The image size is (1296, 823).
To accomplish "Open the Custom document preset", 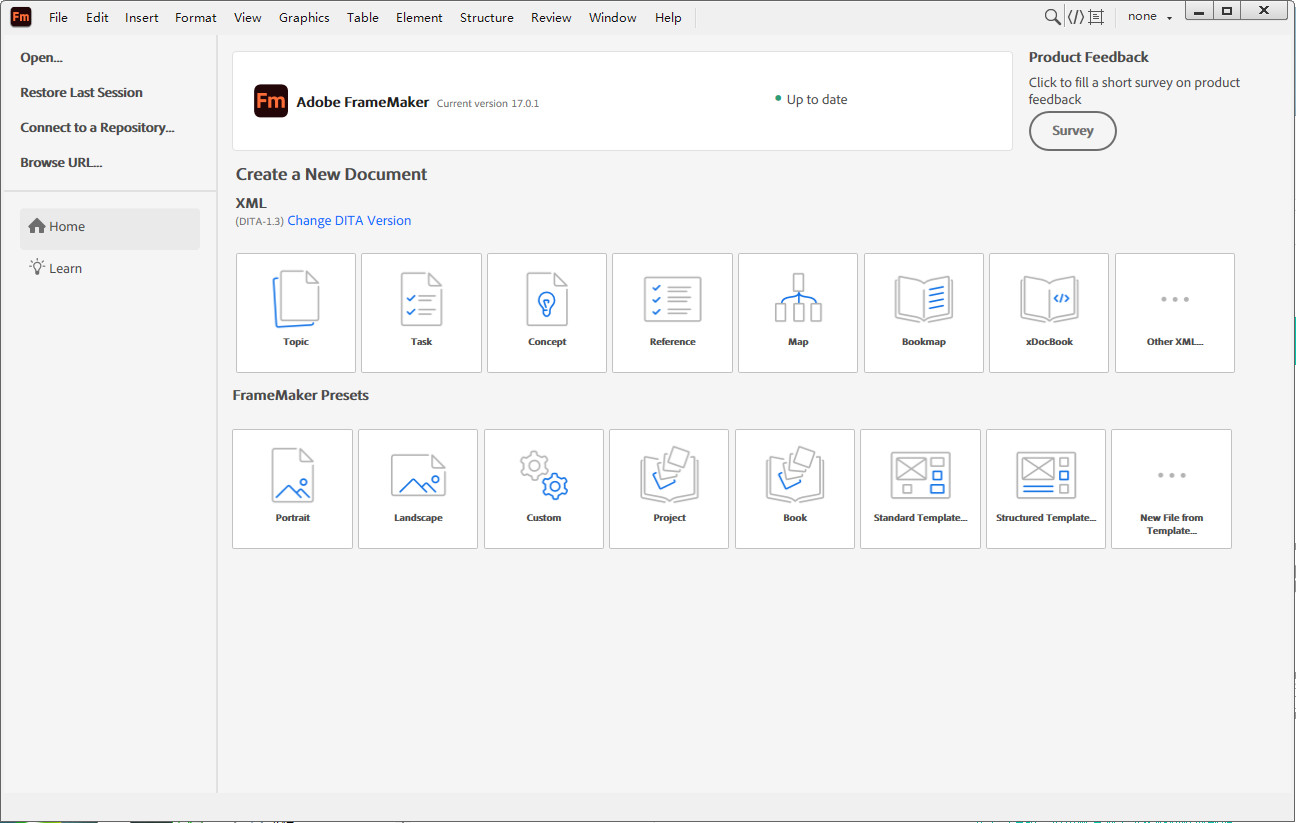I will 544,489.
